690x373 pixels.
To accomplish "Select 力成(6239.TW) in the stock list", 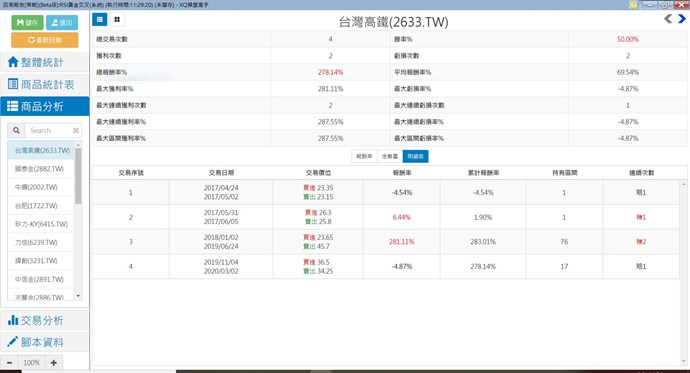I will 41,242.
